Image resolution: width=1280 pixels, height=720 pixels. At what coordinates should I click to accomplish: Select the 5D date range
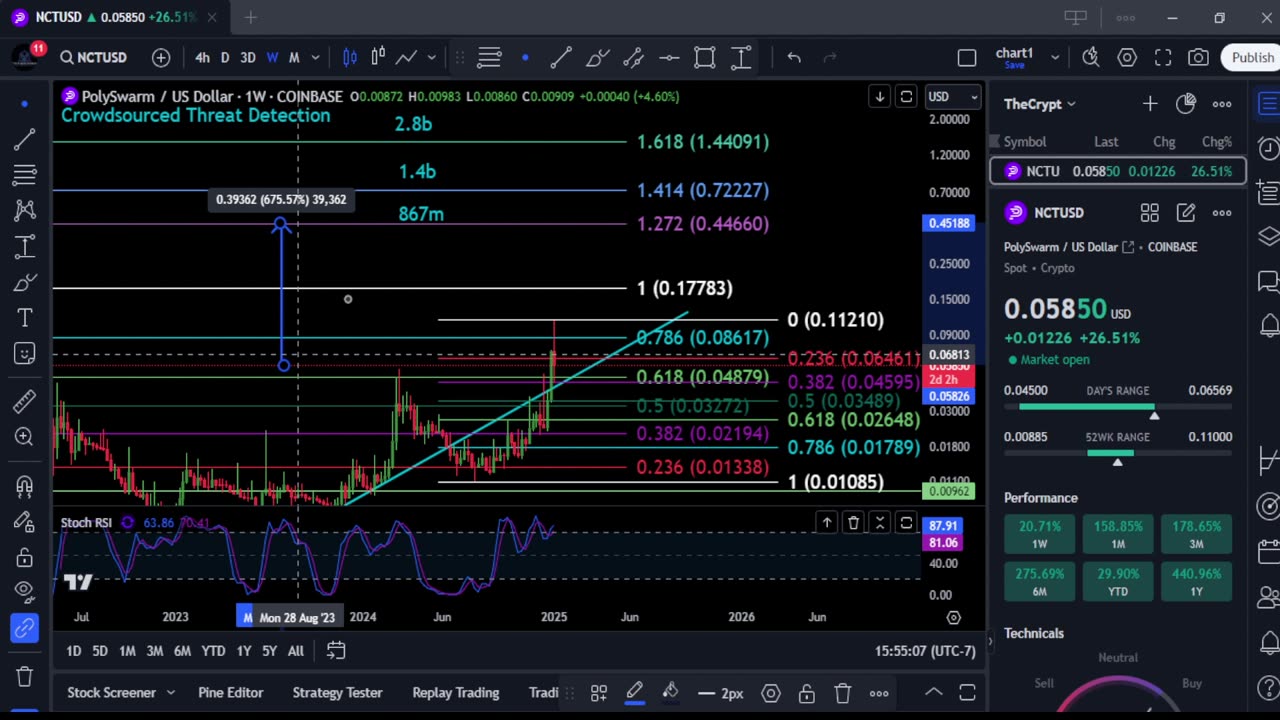(x=100, y=651)
